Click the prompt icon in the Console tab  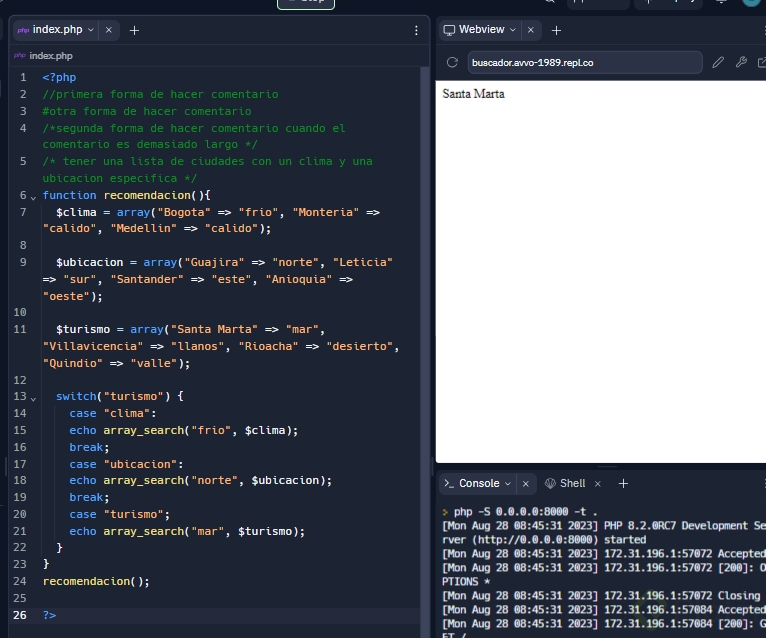(448, 484)
